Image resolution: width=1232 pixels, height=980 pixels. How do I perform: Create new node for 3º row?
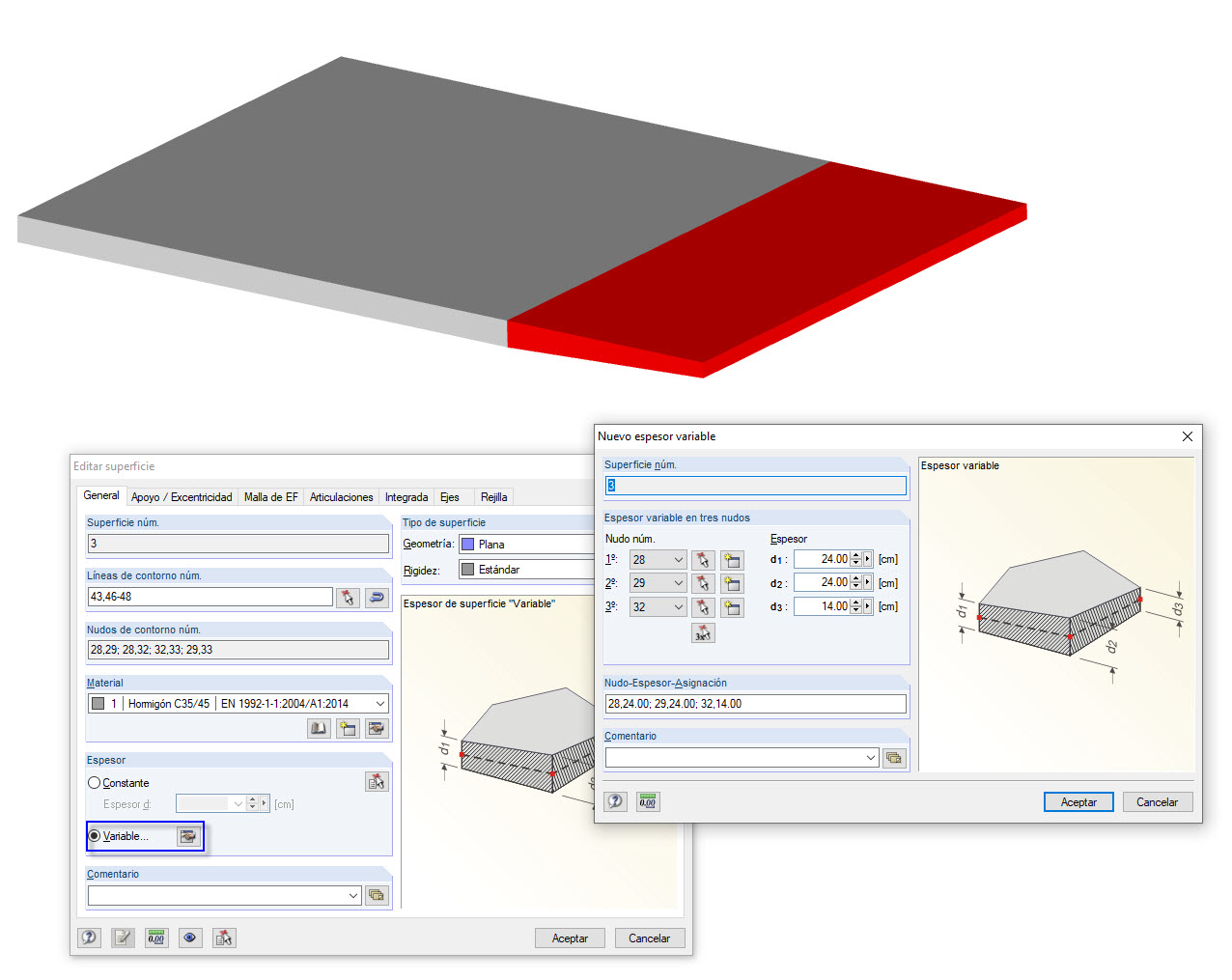pyautogui.click(x=732, y=607)
